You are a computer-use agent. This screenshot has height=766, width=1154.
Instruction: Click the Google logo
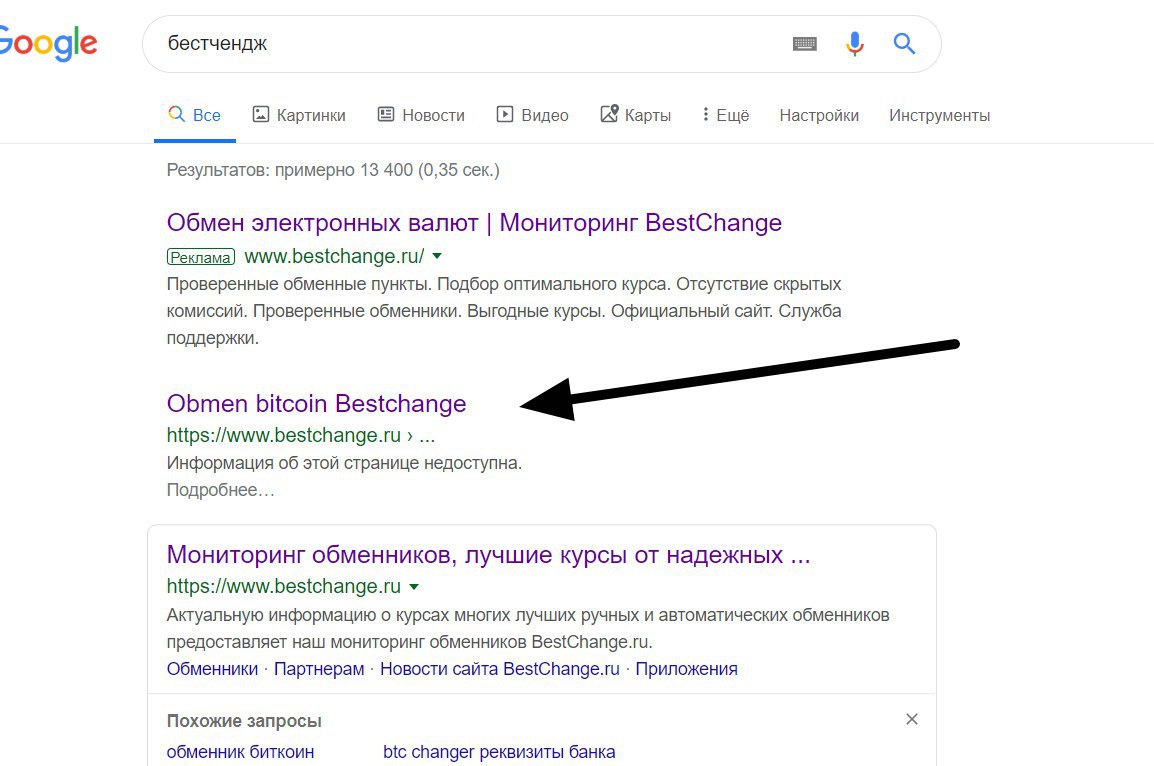point(48,43)
